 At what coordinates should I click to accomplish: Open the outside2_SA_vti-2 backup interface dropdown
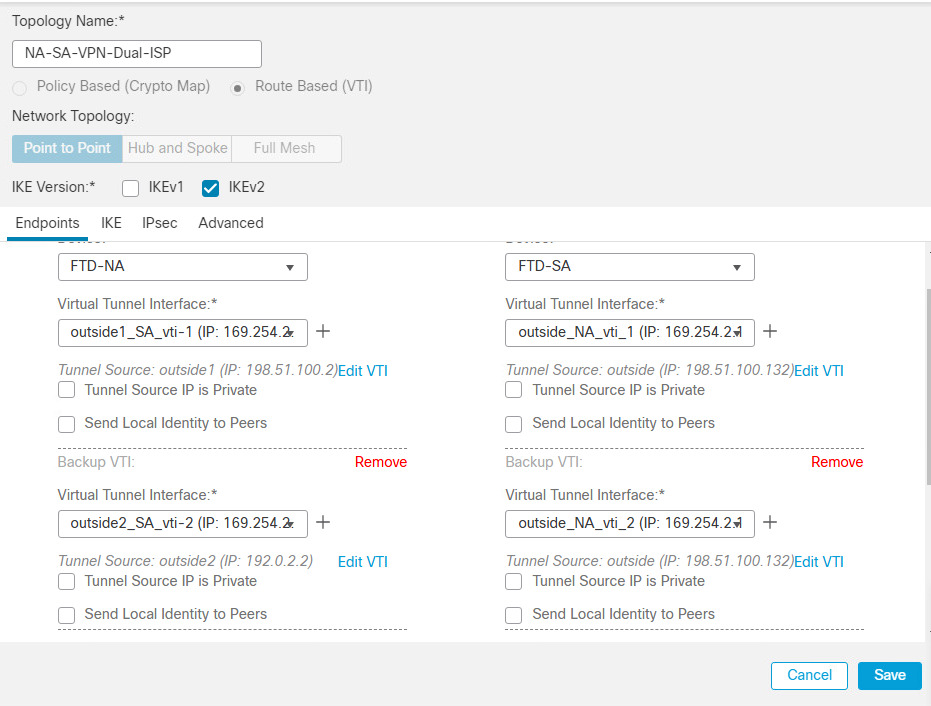(x=183, y=524)
